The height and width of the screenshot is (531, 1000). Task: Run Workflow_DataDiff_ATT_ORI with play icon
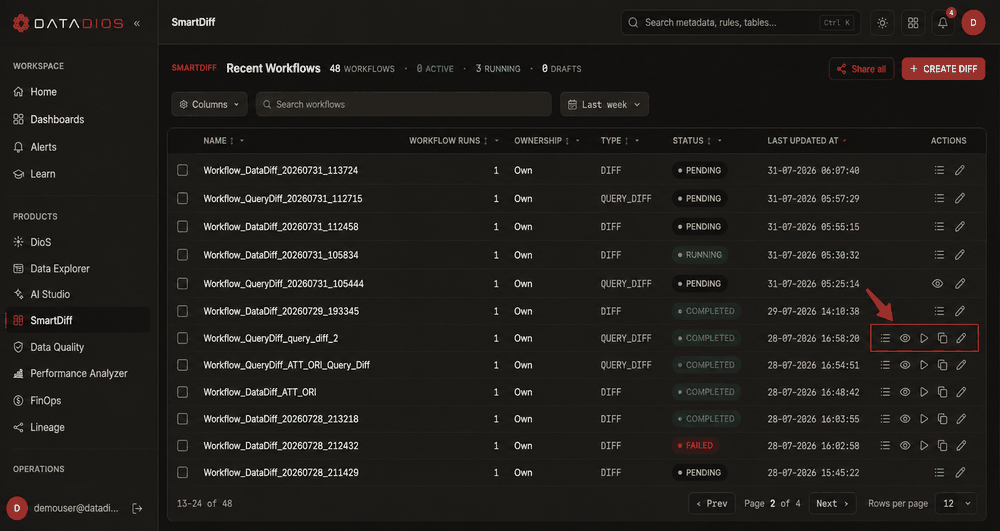tap(923, 391)
